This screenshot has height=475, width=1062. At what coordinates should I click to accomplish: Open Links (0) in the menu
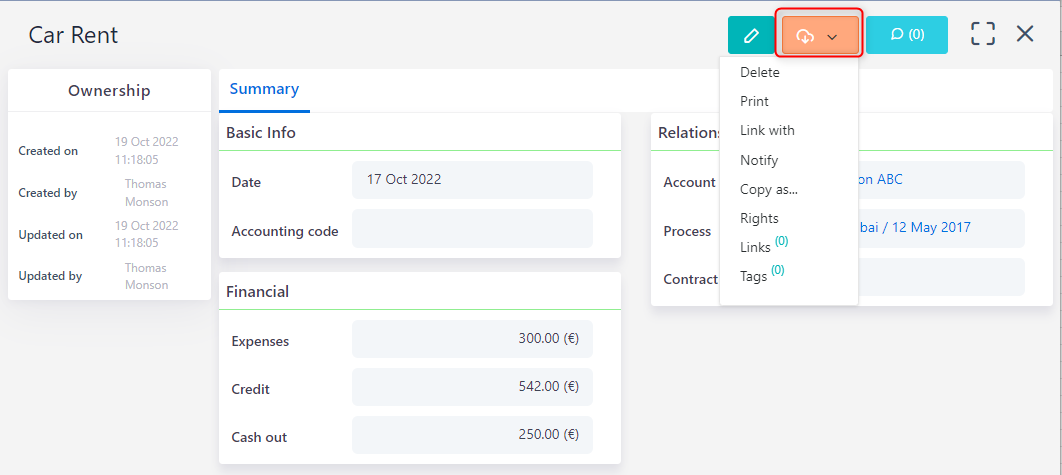(x=756, y=247)
